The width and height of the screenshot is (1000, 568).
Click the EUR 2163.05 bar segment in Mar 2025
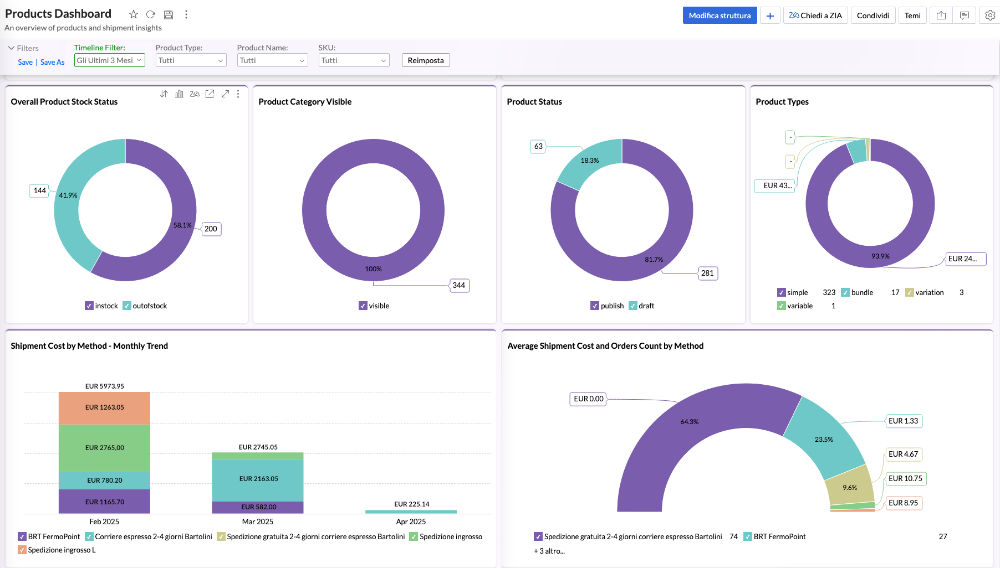[258, 479]
